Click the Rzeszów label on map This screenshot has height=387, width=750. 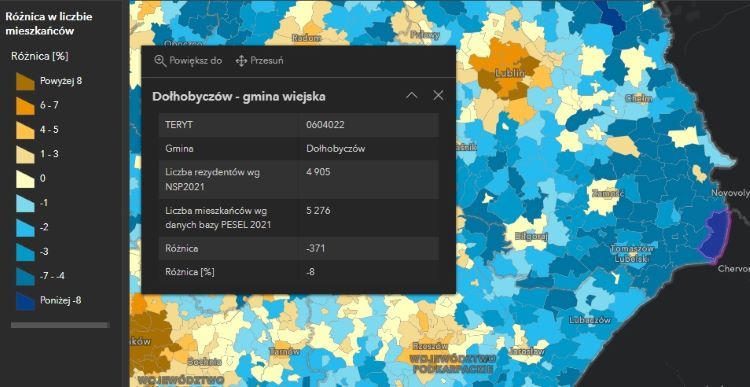pos(430,345)
